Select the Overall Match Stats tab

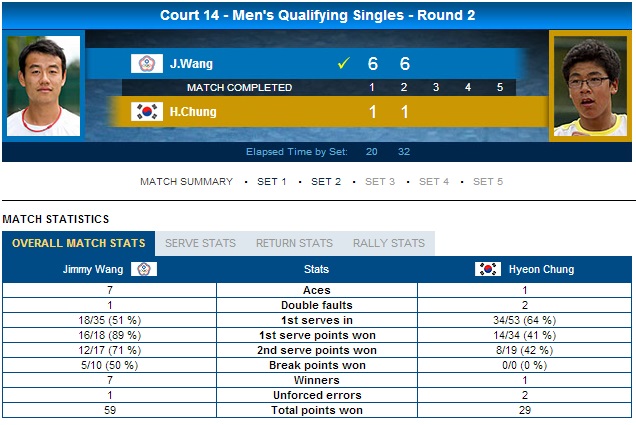(x=79, y=243)
